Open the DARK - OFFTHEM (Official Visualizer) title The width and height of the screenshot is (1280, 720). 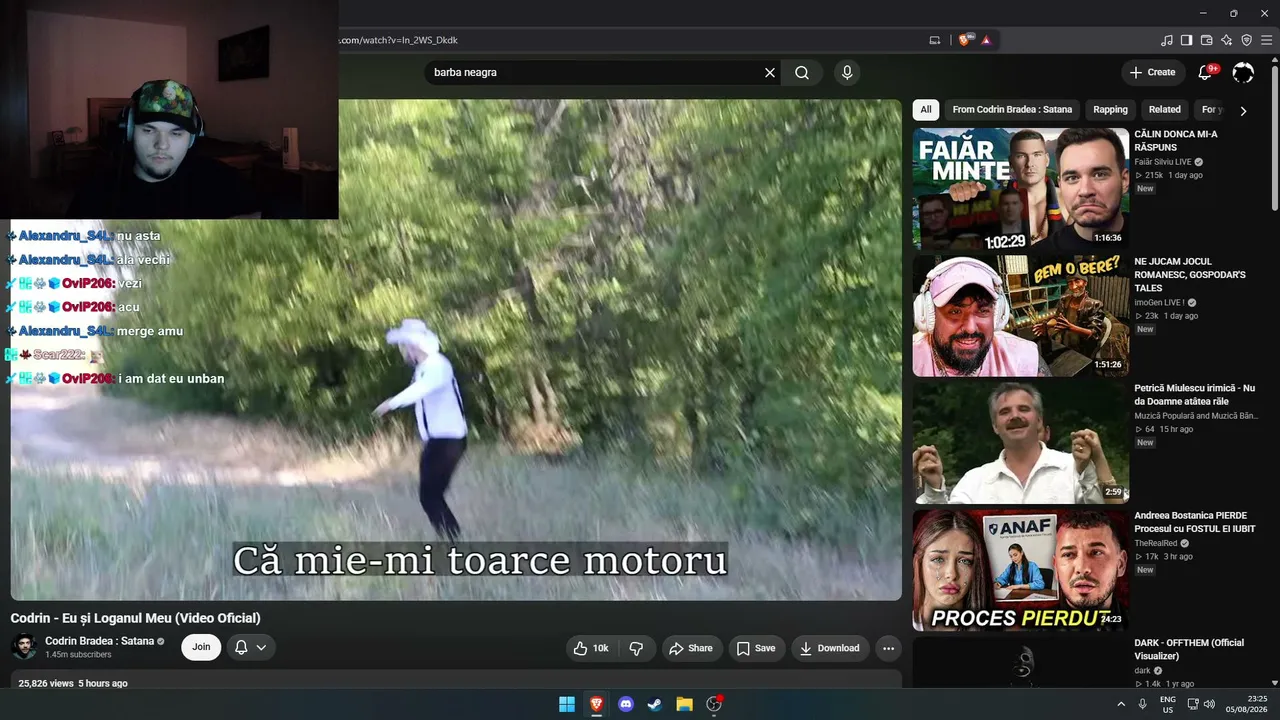[x=1189, y=649]
